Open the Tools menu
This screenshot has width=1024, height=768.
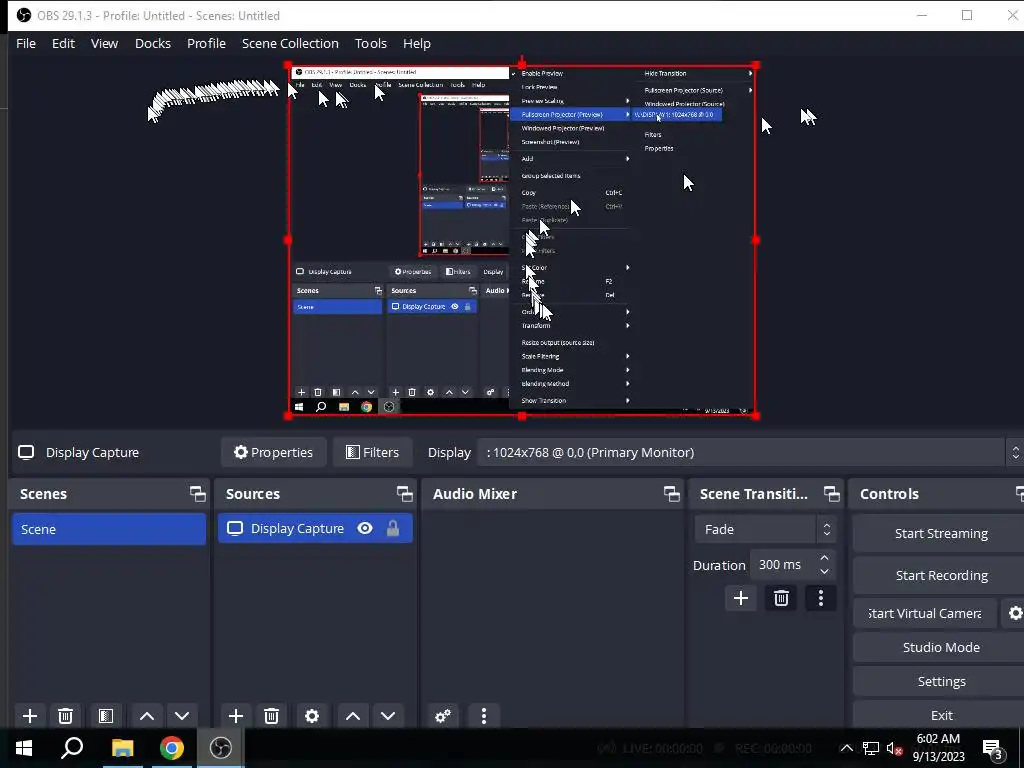(371, 43)
